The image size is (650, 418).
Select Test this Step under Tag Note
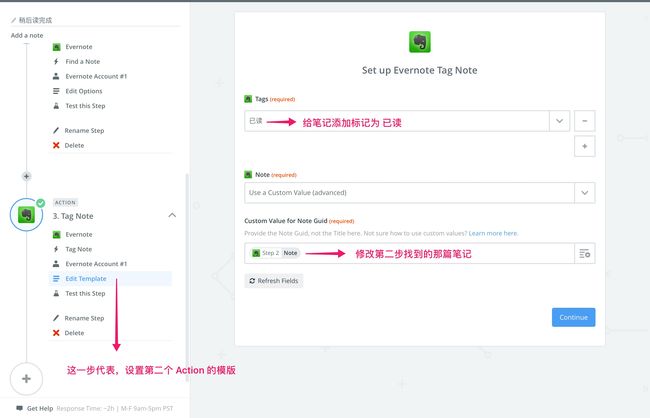[85, 294]
